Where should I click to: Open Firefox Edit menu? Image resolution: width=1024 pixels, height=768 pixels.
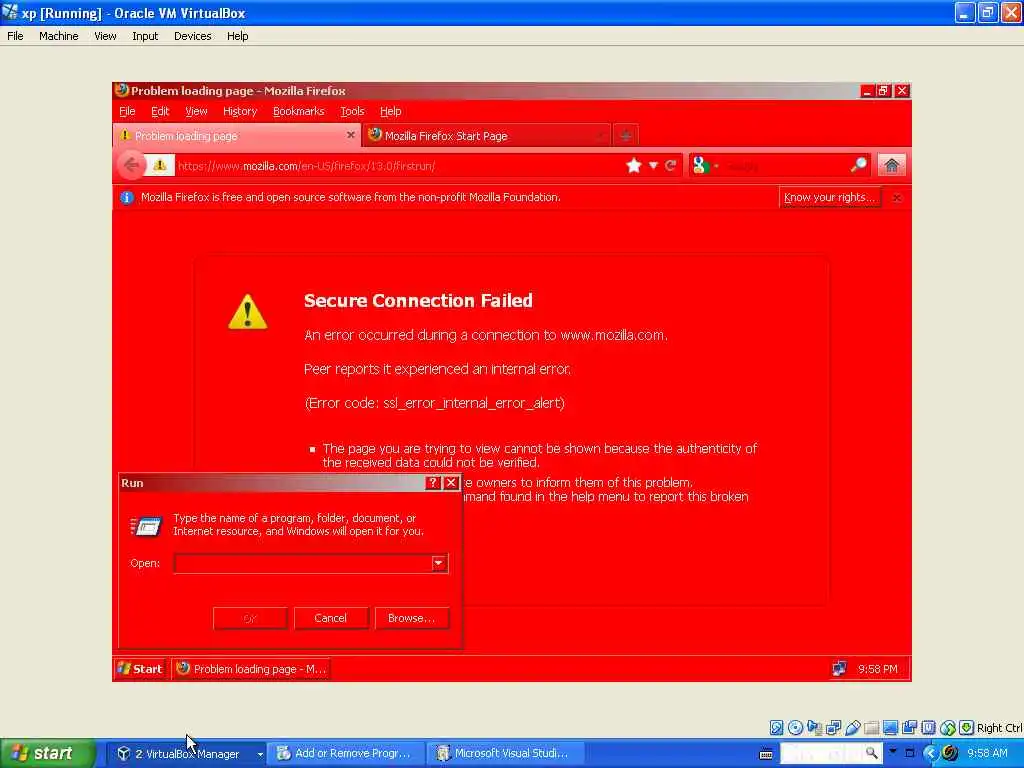(160, 111)
